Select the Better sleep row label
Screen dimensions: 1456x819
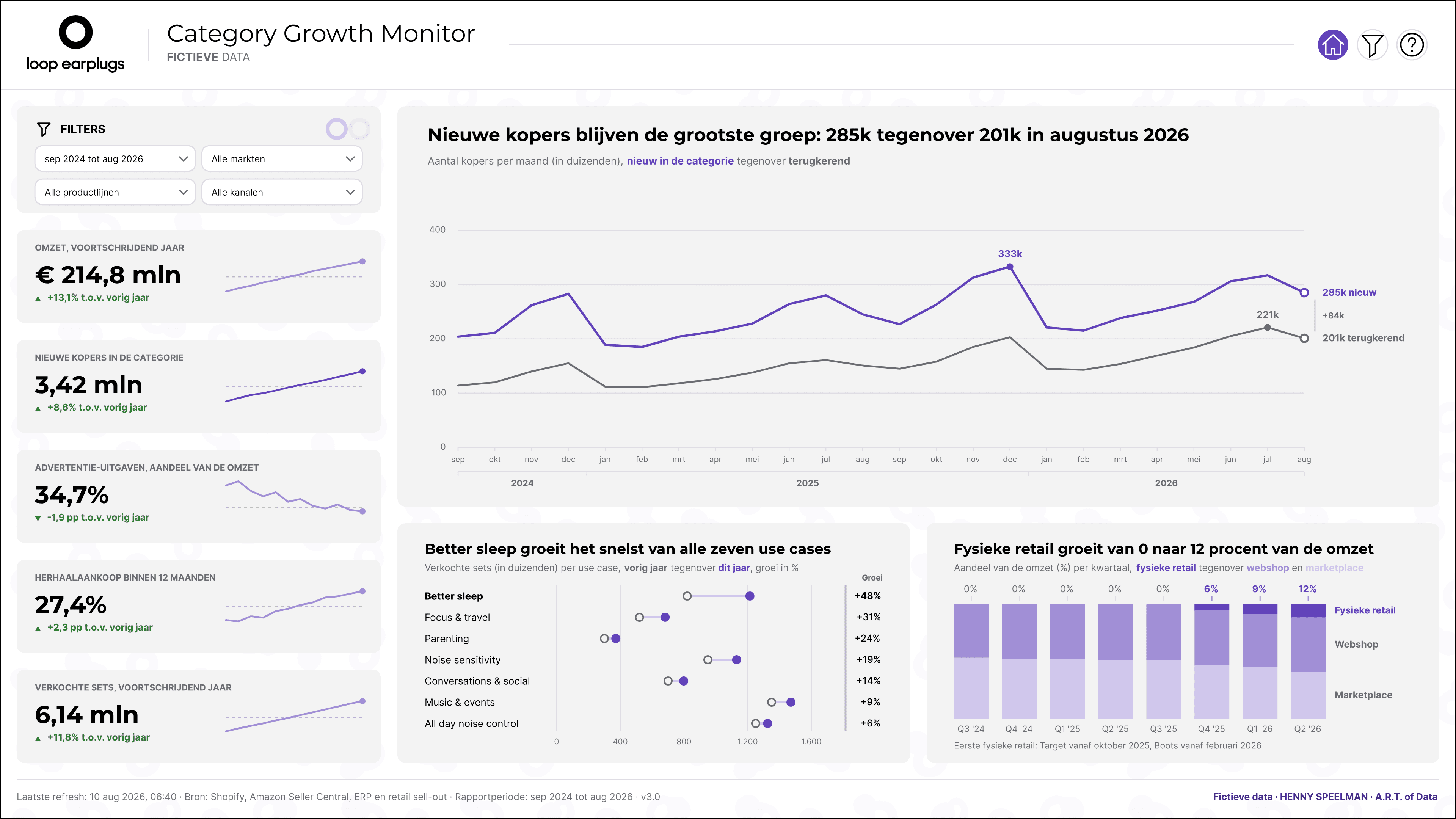453,596
